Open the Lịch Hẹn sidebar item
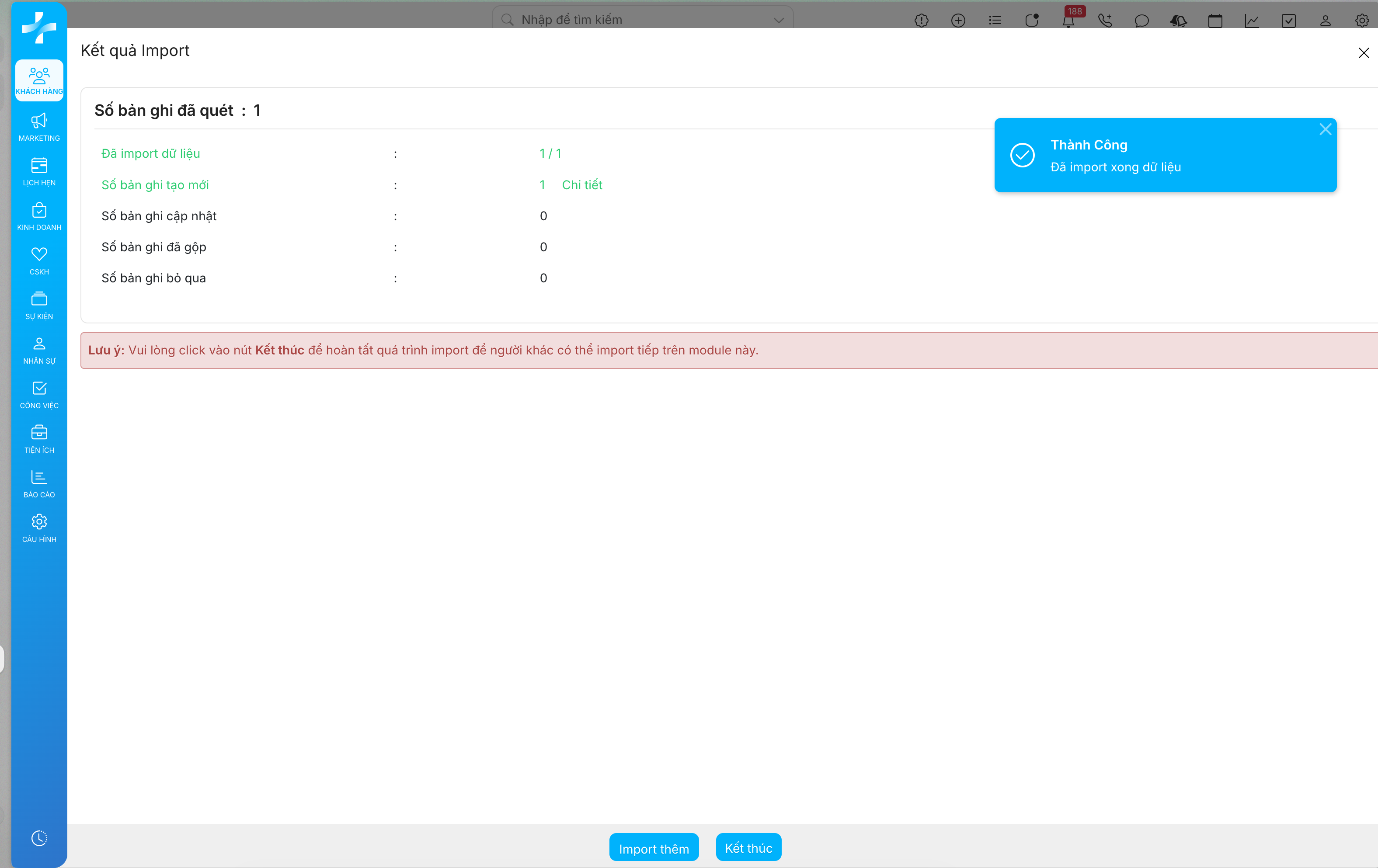1378x868 pixels. click(39, 171)
